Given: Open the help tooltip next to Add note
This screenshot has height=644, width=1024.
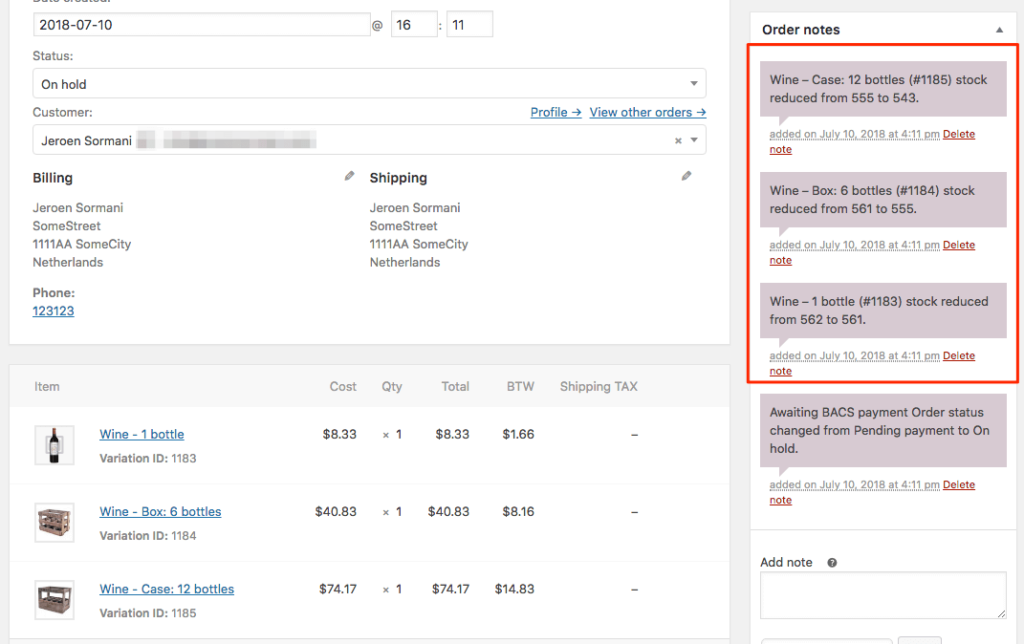Looking at the screenshot, I should (831, 562).
